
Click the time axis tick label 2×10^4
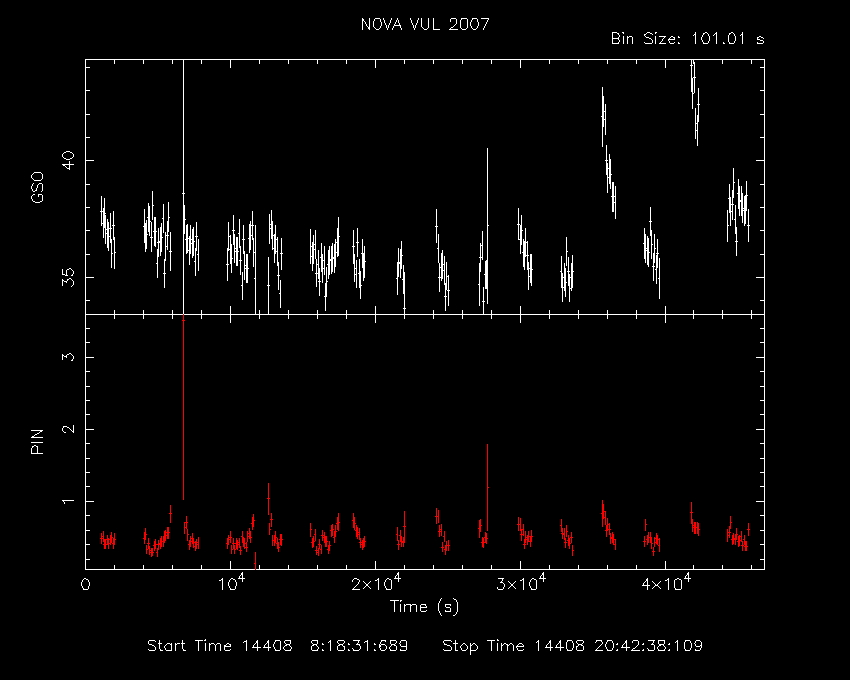point(376,583)
